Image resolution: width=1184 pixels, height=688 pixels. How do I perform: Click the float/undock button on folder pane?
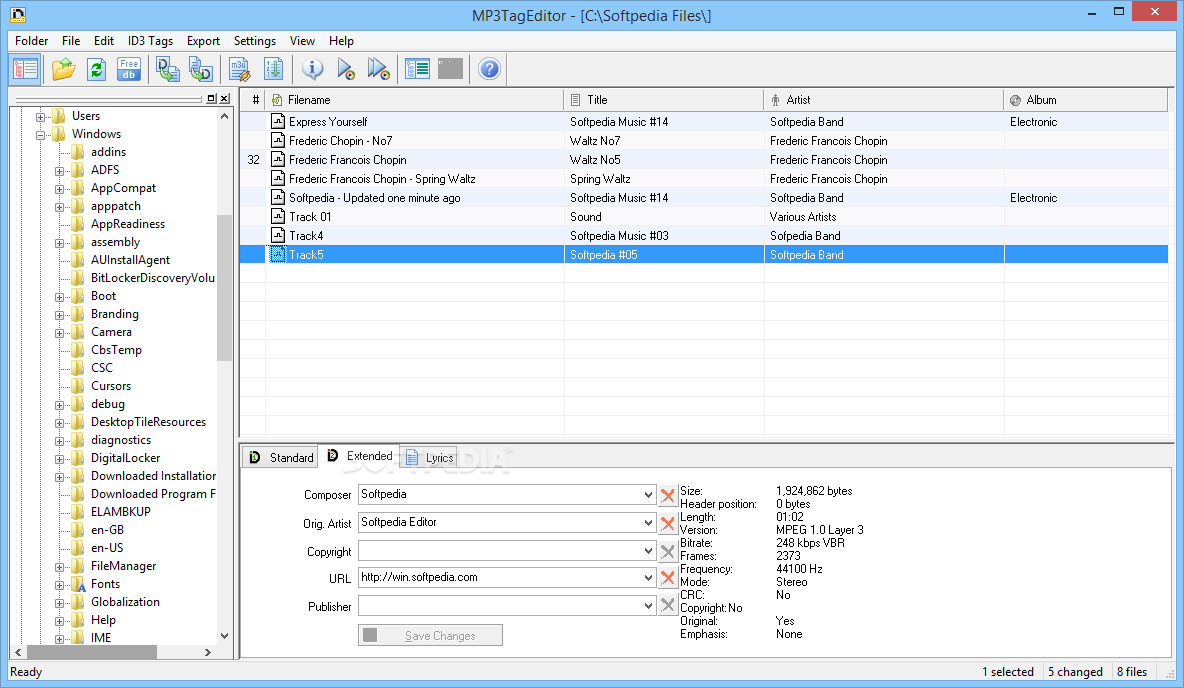[211, 99]
